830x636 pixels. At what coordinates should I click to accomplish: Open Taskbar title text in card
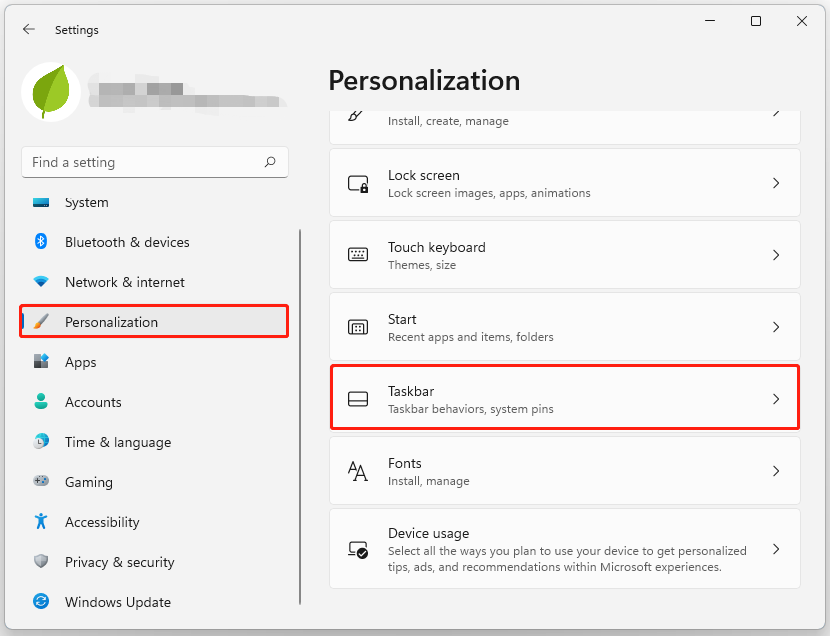tap(411, 391)
